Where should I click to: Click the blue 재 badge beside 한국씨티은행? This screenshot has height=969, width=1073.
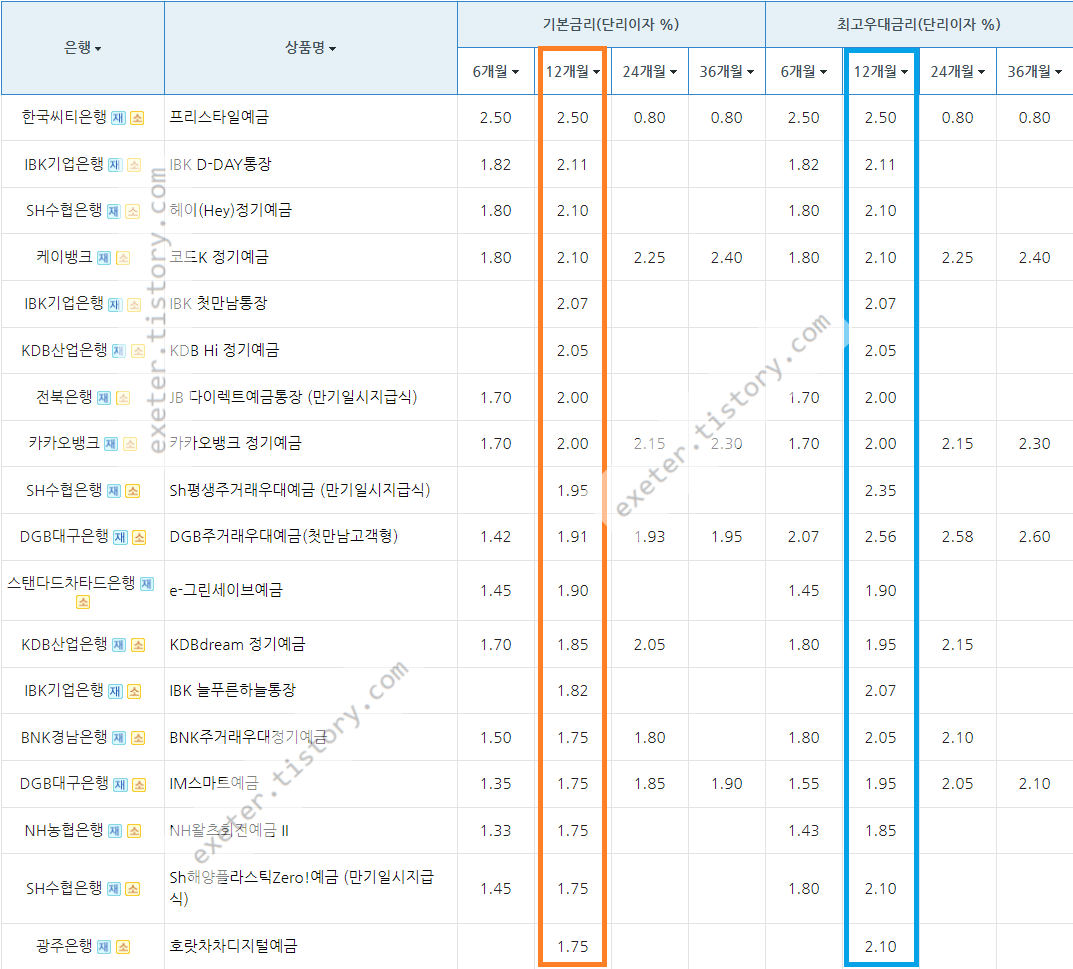118,118
